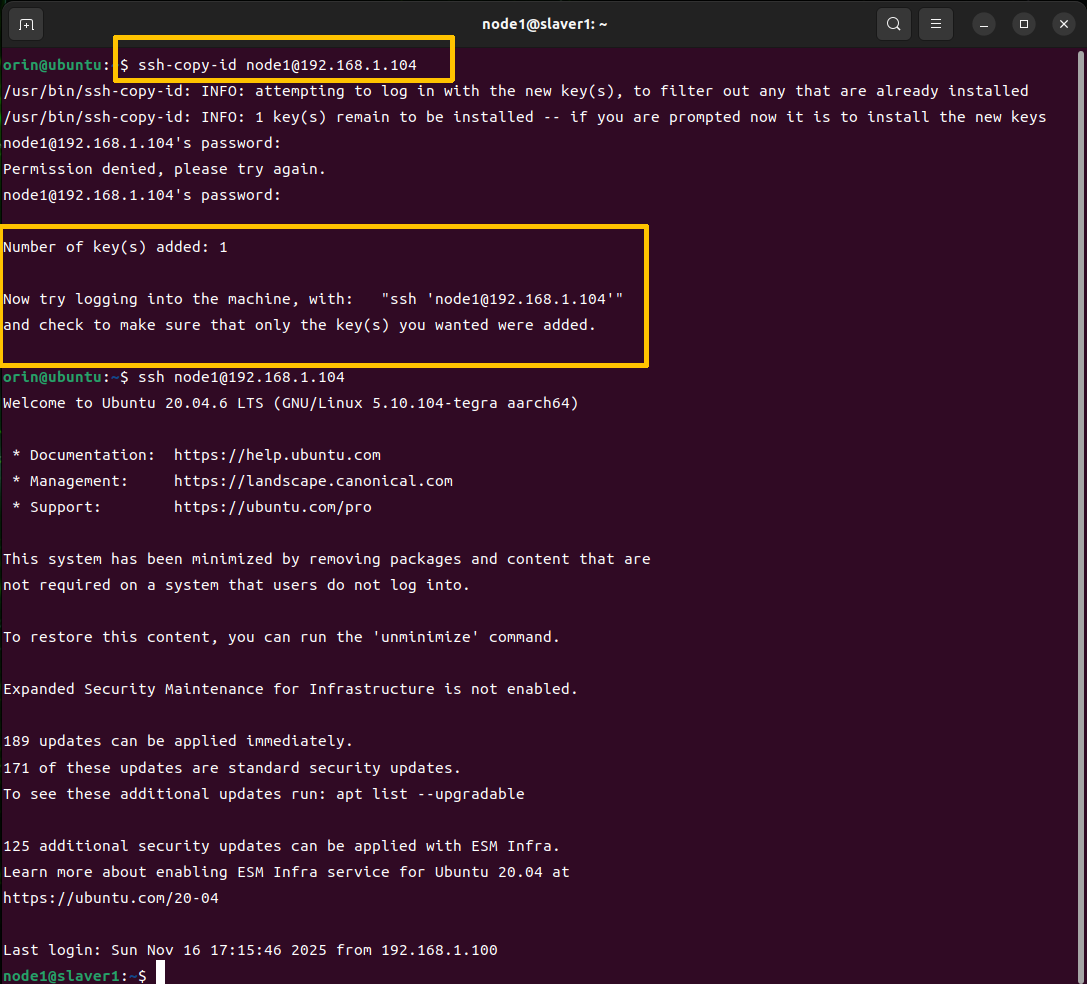Click the 'This system has been minimized' line
The height and width of the screenshot is (984, 1087).
(327, 559)
